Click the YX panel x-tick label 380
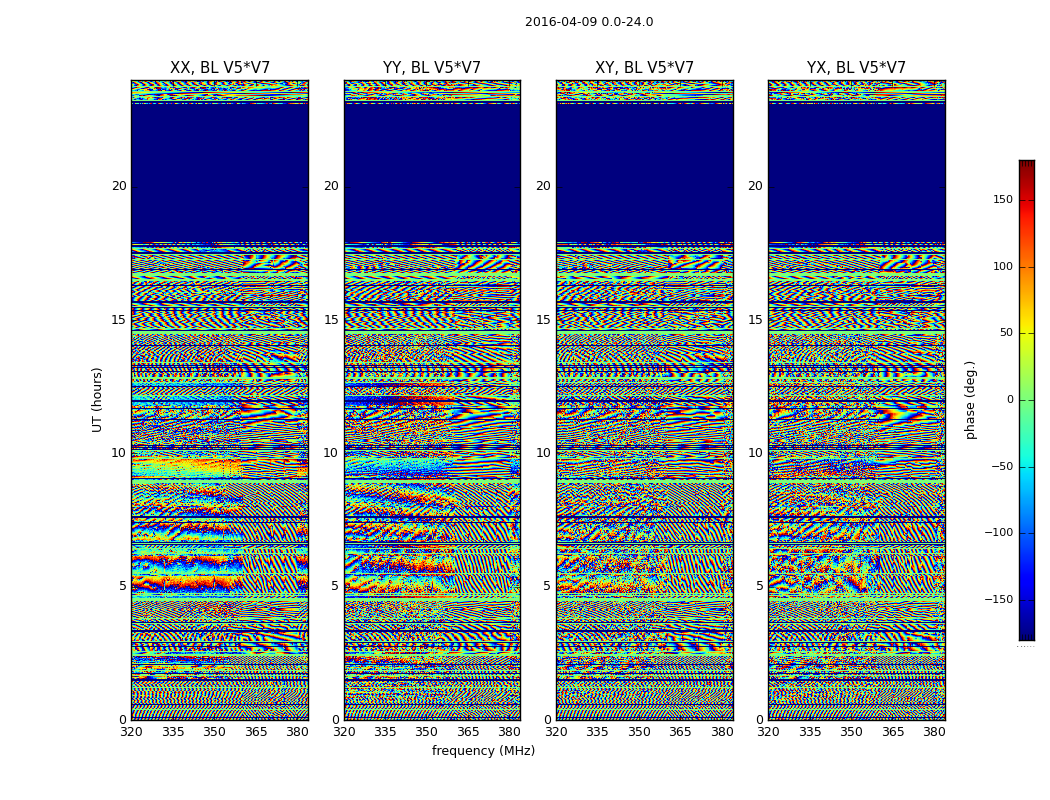The height and width of the screenshot is (800, 1050). click(934, 732)
